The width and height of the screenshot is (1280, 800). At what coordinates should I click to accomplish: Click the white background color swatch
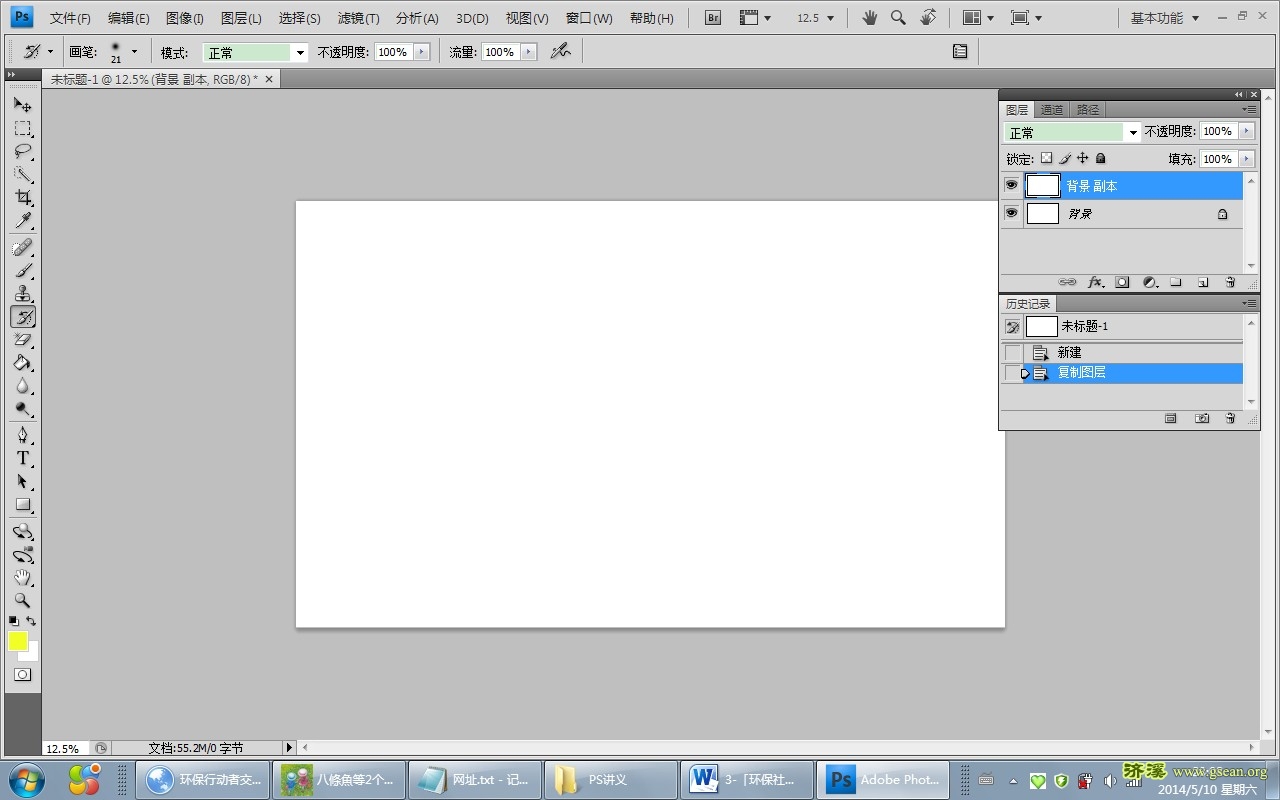click(32, 654)
